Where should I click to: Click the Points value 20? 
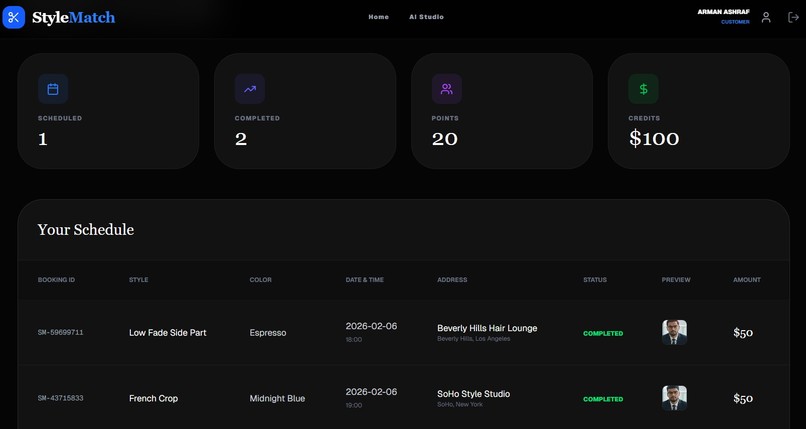(445, 139)
